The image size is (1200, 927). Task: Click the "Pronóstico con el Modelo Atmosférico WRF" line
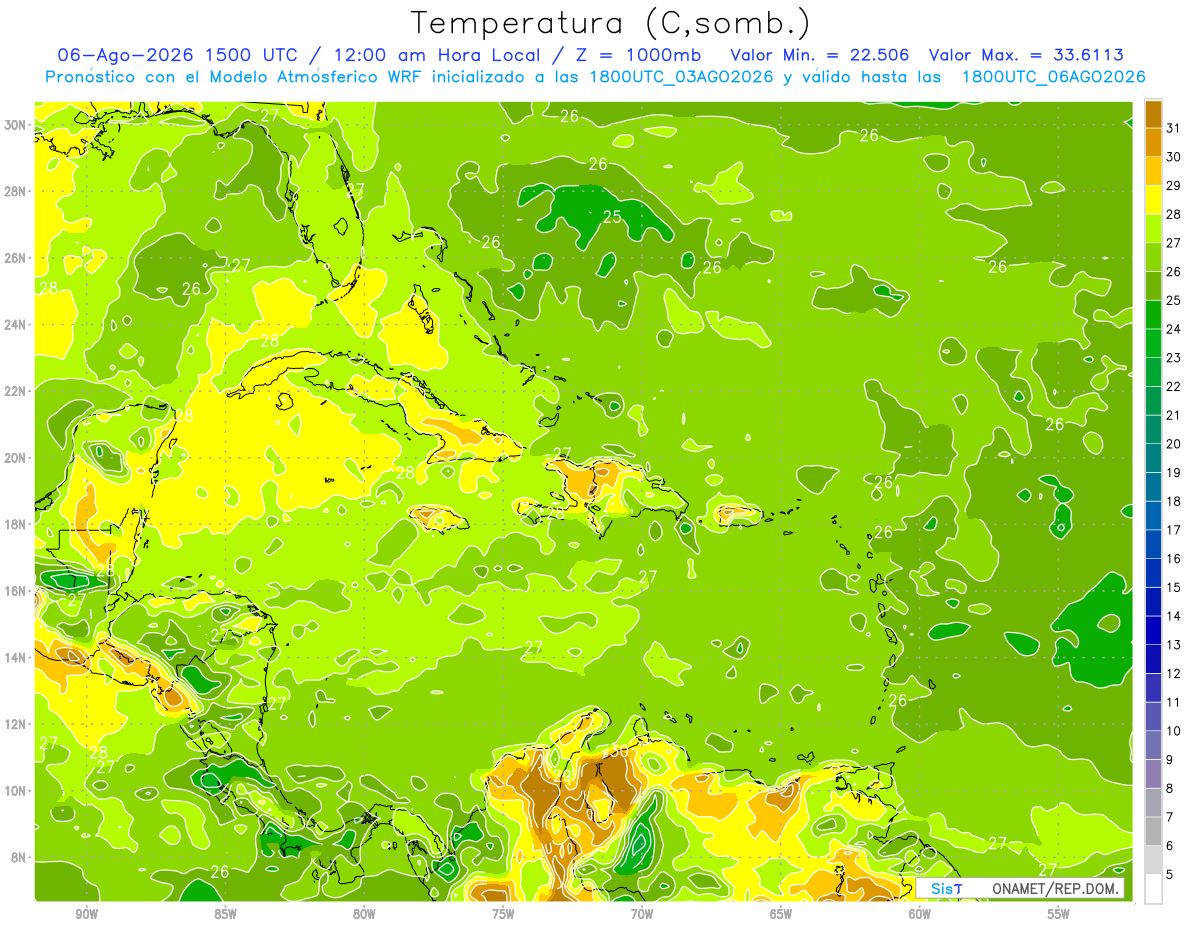(595, 77)
